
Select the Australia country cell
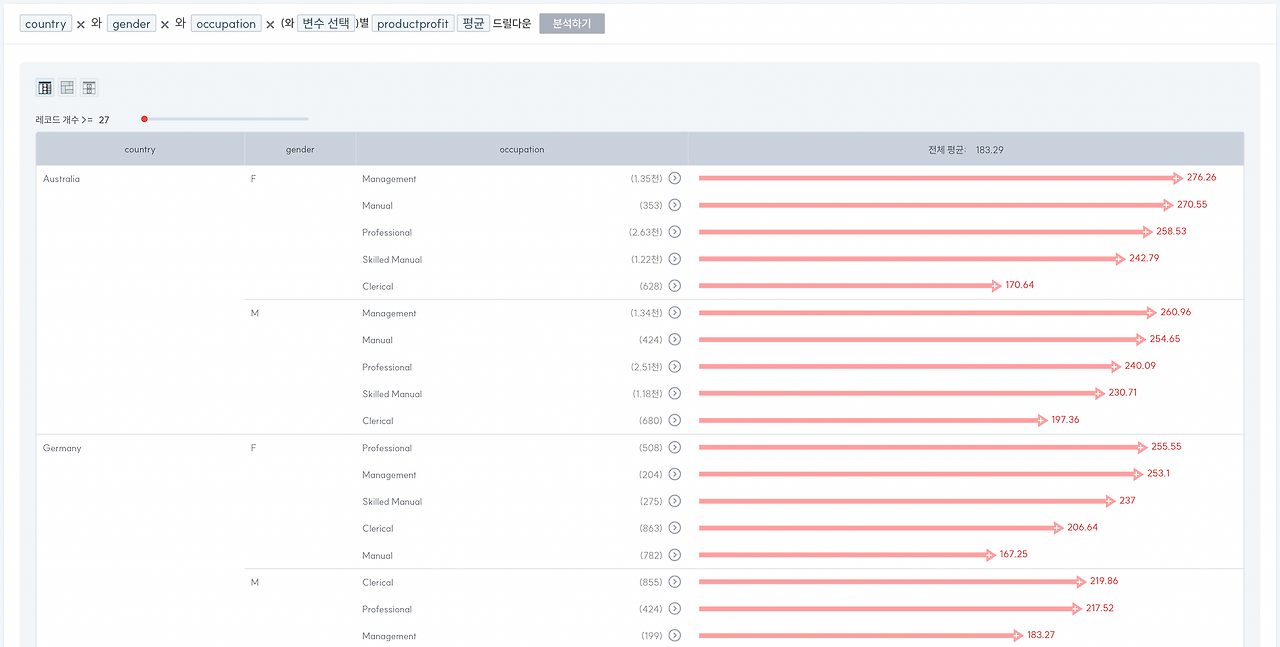tap(61, 179)
